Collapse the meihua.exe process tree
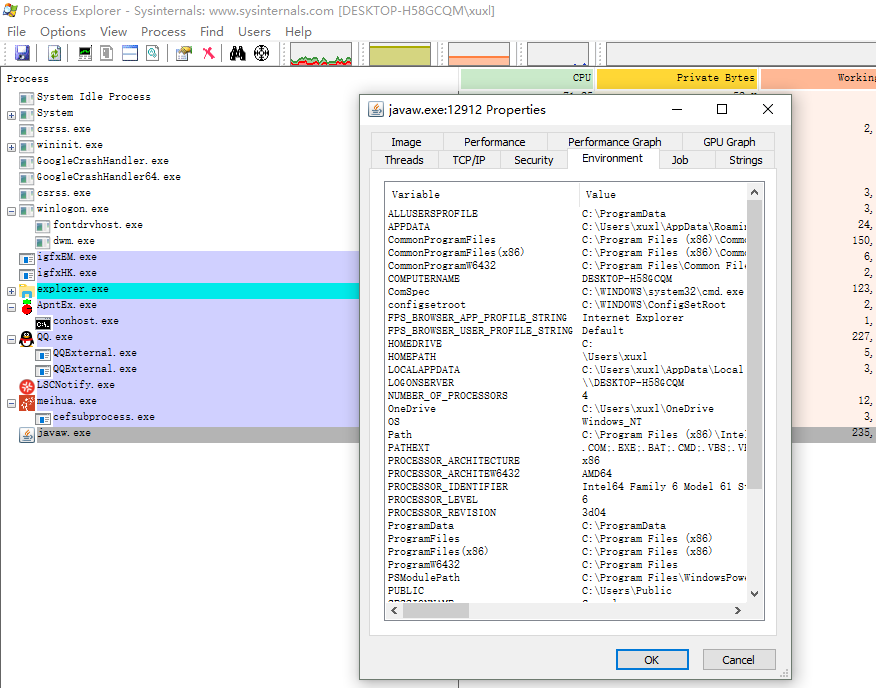Image resolution: width=876 pixels, height=688 pixels. [12, 402]
